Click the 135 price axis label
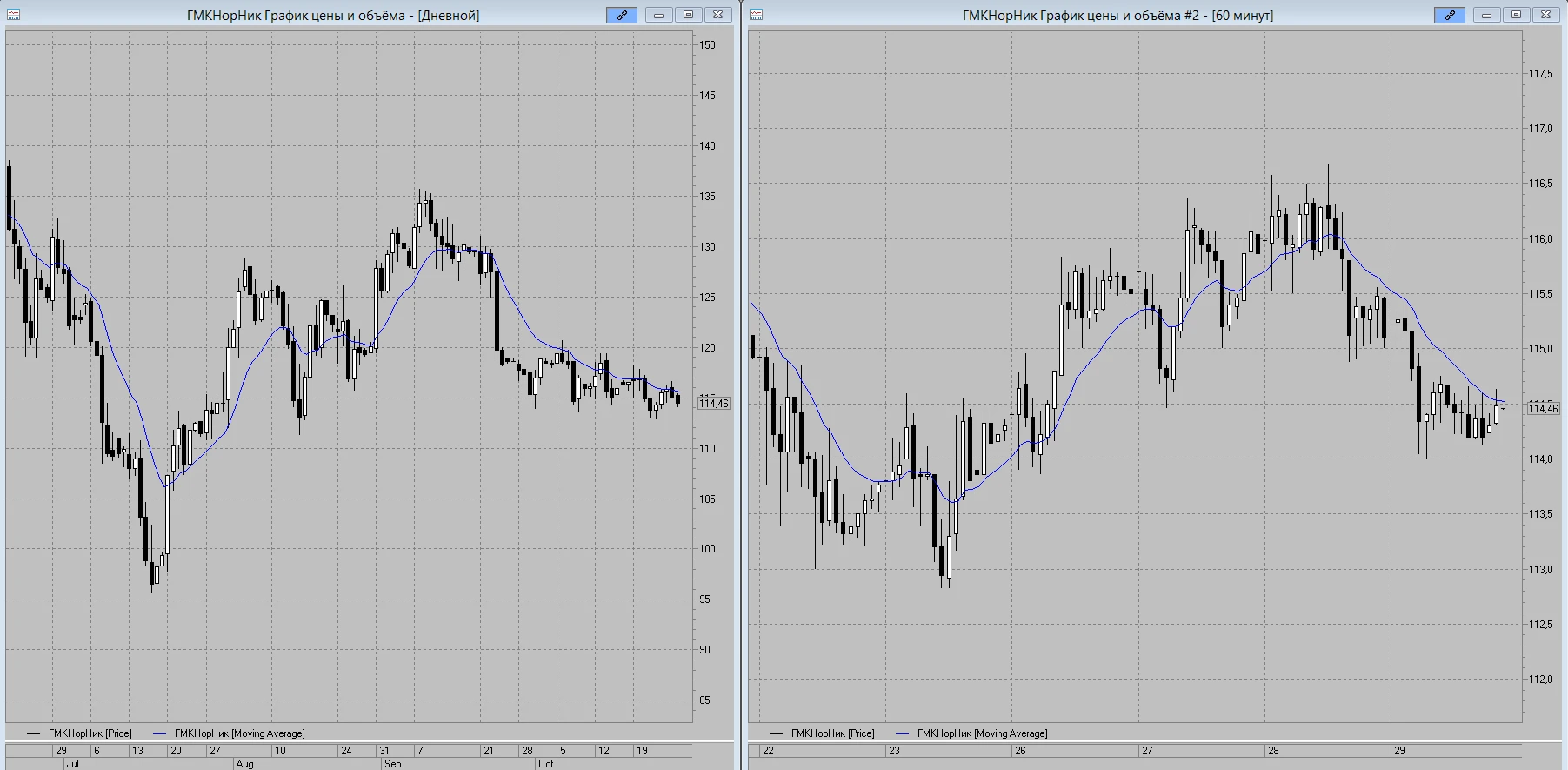1568x770 pixels. (708, 197)
